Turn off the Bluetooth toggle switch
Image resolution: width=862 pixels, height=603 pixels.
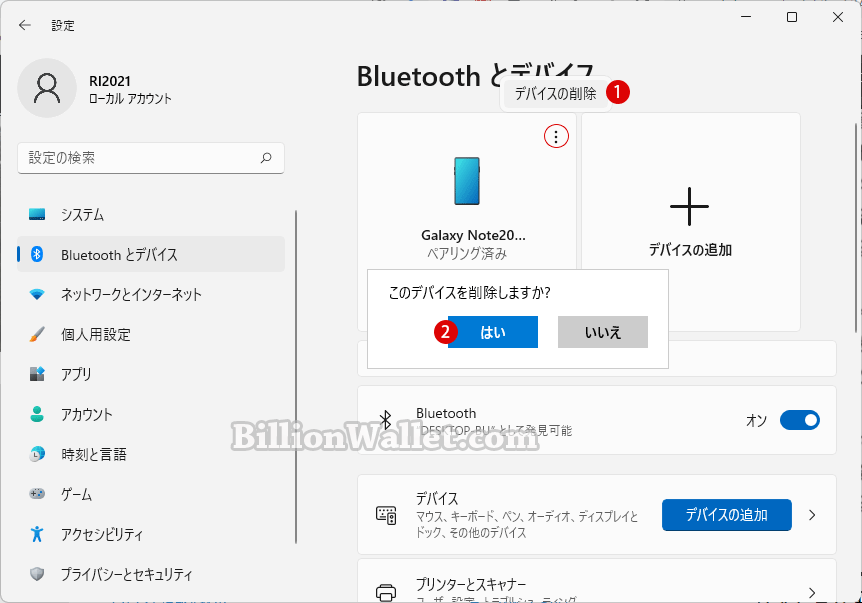point(799,421)
